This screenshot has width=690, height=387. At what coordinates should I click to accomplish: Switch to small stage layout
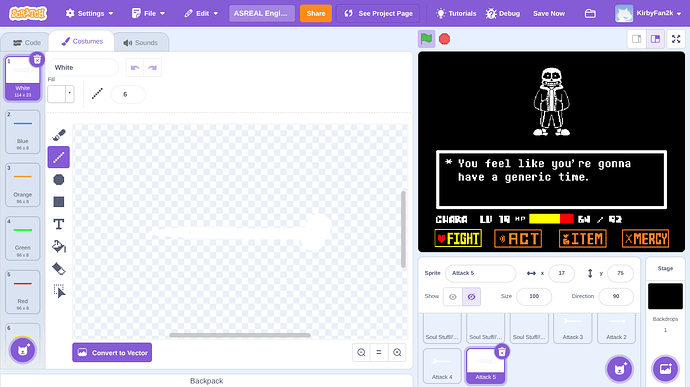(x=636, y=39)
